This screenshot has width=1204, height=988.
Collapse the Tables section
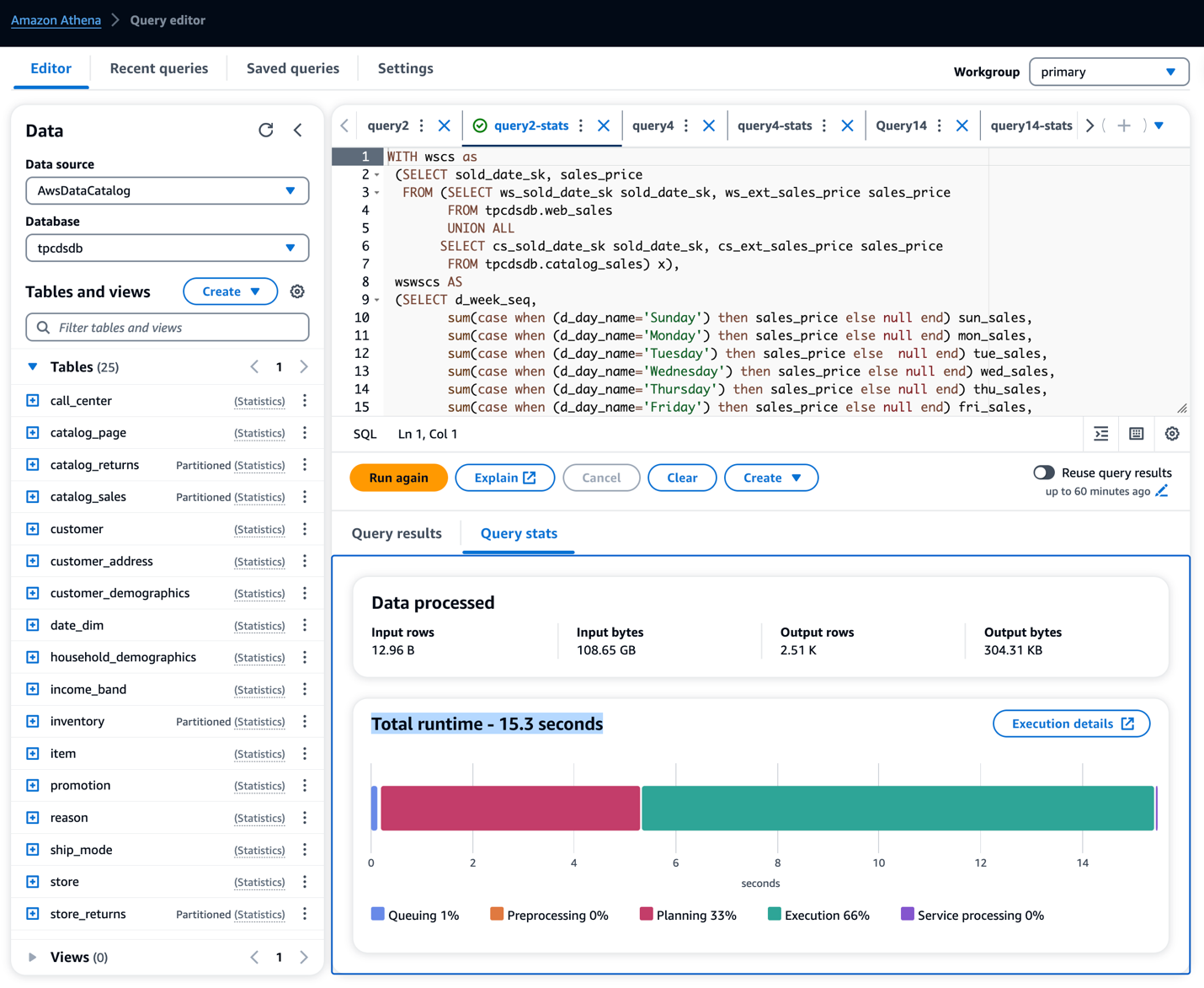coord(32,366)
